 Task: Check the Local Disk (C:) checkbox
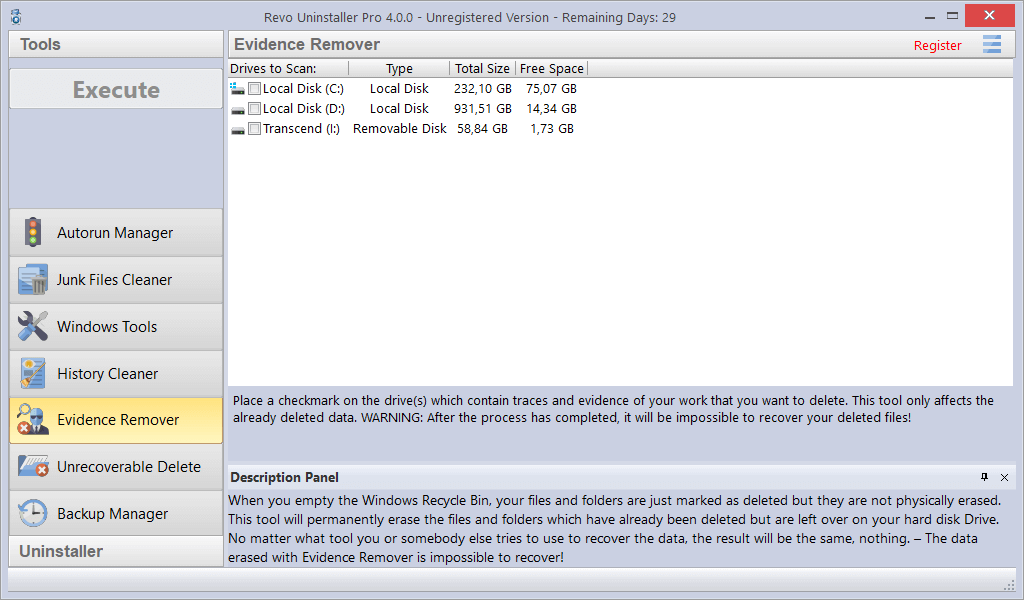(x=255, y=89)
